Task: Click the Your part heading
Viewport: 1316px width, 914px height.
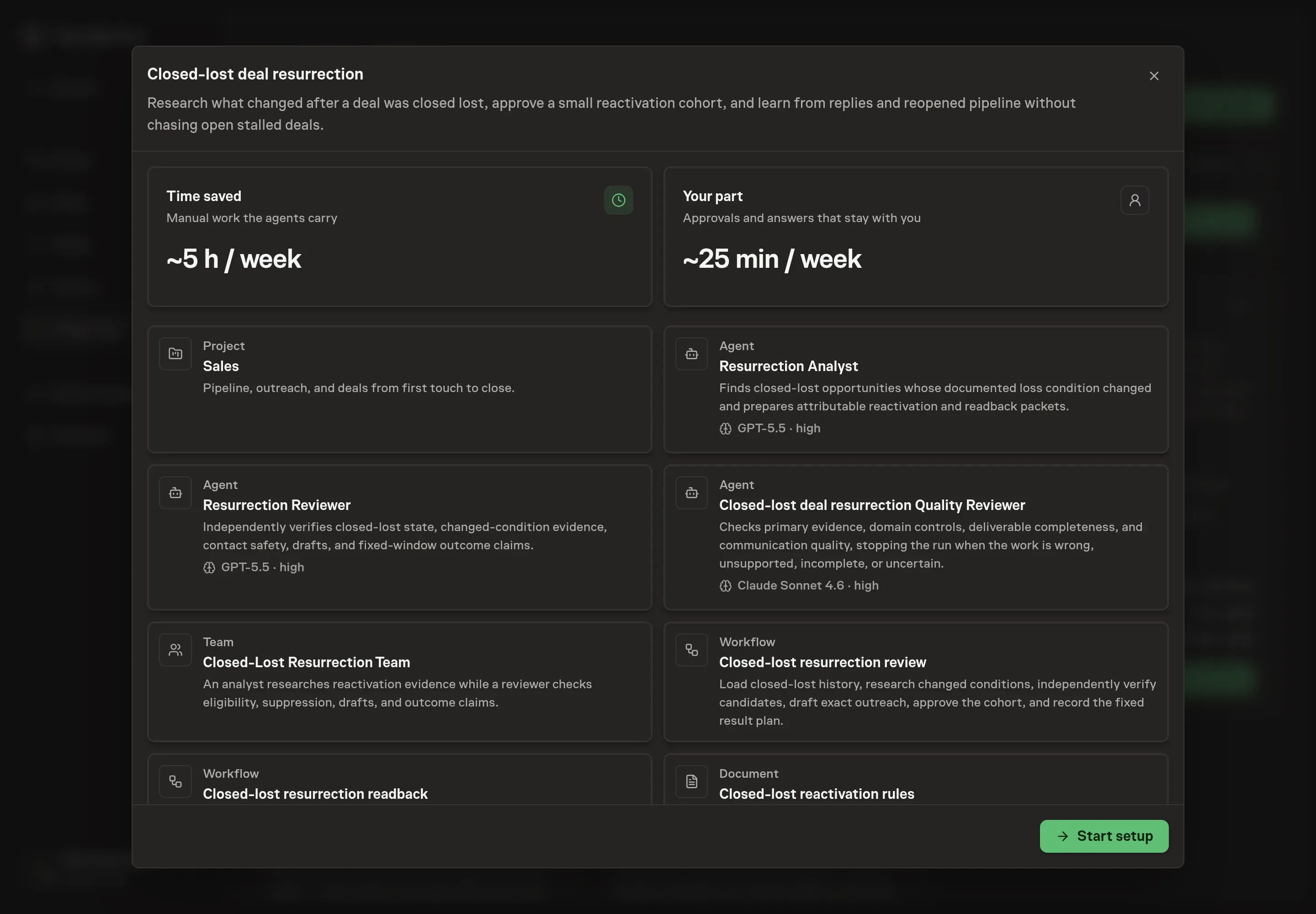Action: tap(712, 196)
